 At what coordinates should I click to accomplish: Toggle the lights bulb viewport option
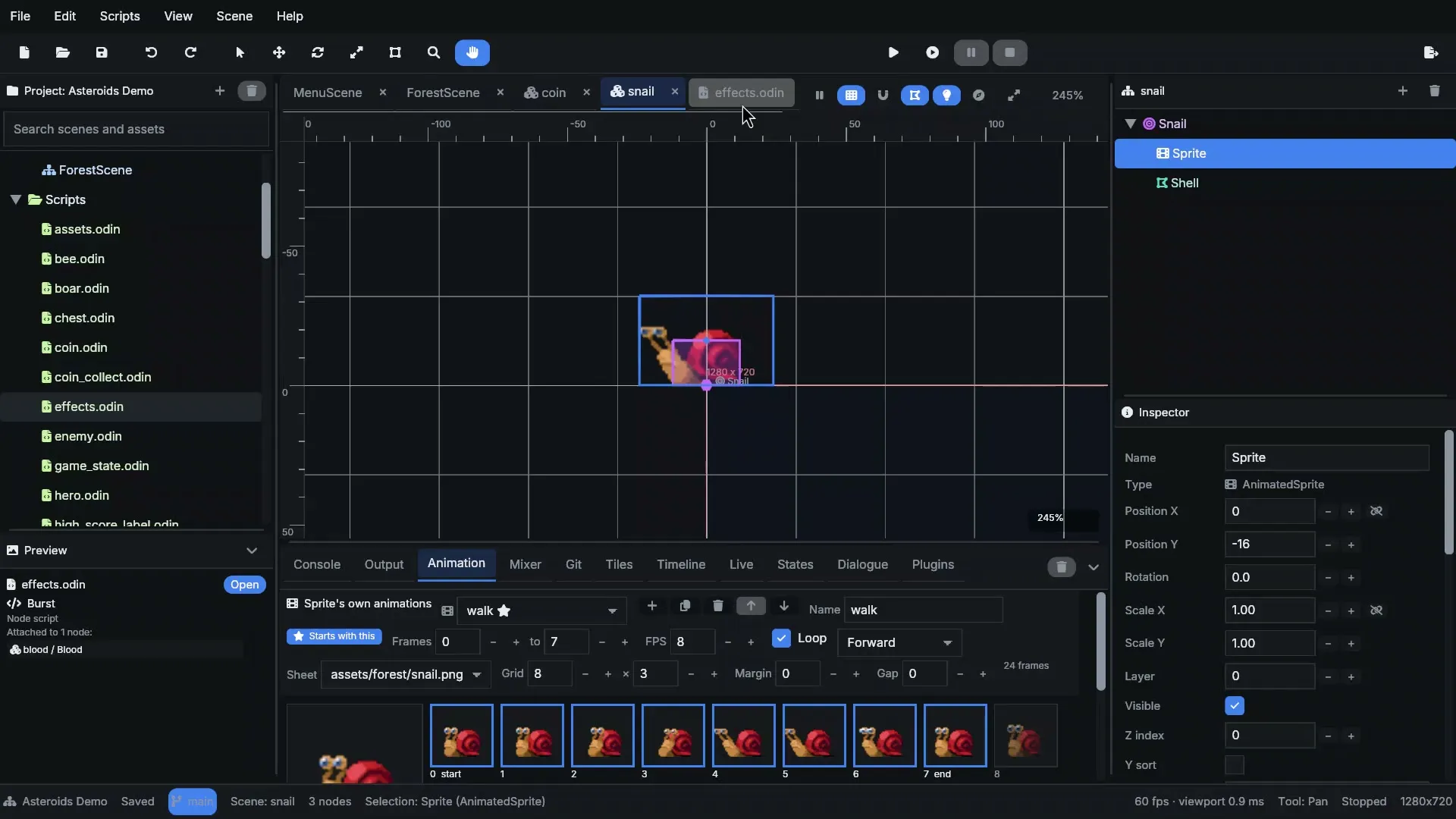(x=946, y=95)
